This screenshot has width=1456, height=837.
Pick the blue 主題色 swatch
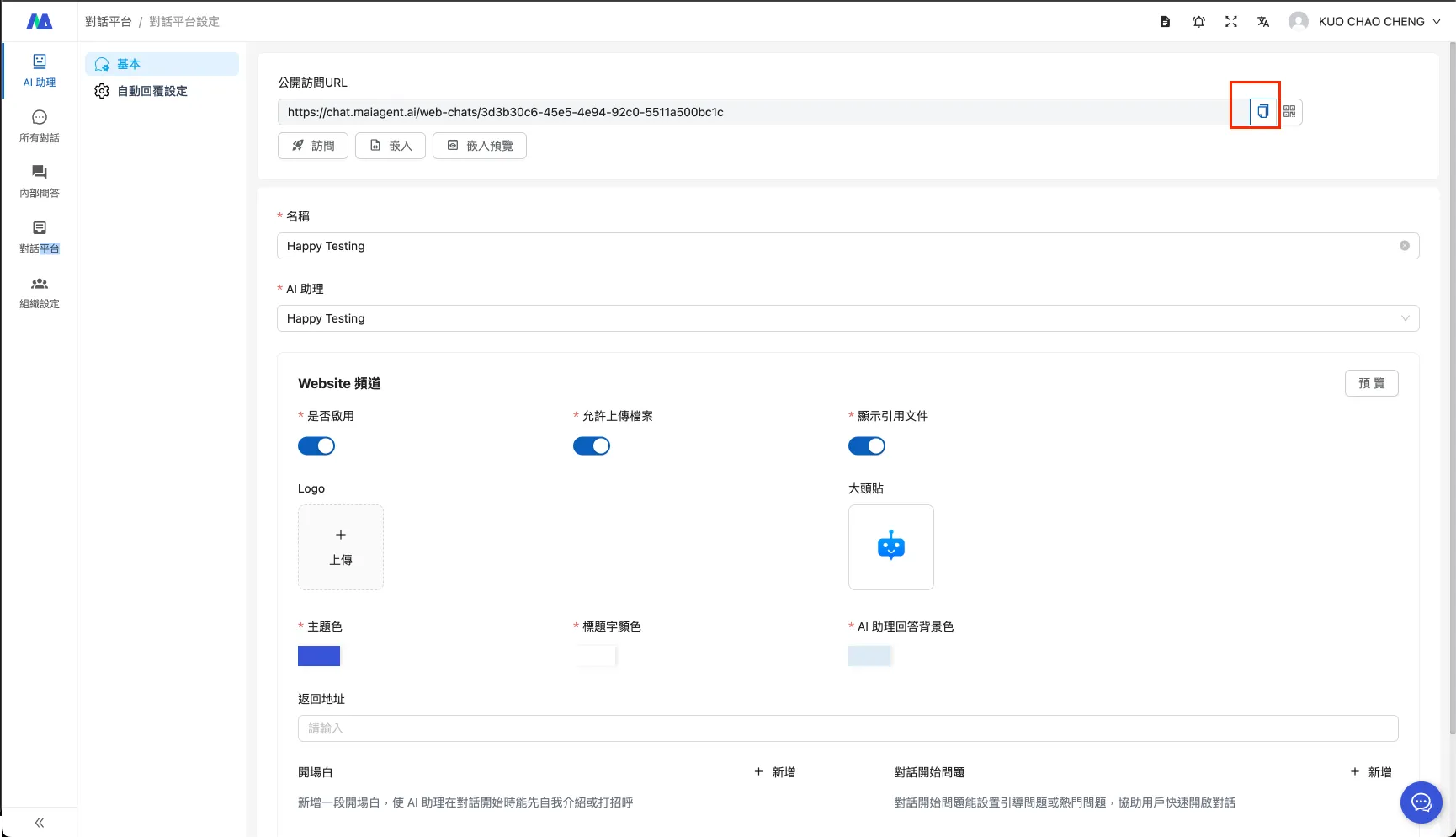pyautogui.click(x=319, y=656)
